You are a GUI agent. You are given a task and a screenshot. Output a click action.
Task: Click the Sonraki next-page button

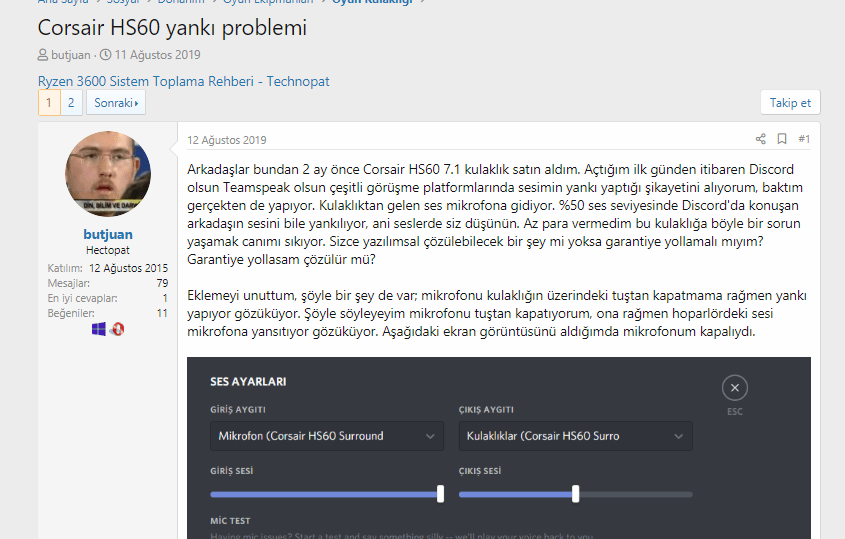click(x=116, y=102)
